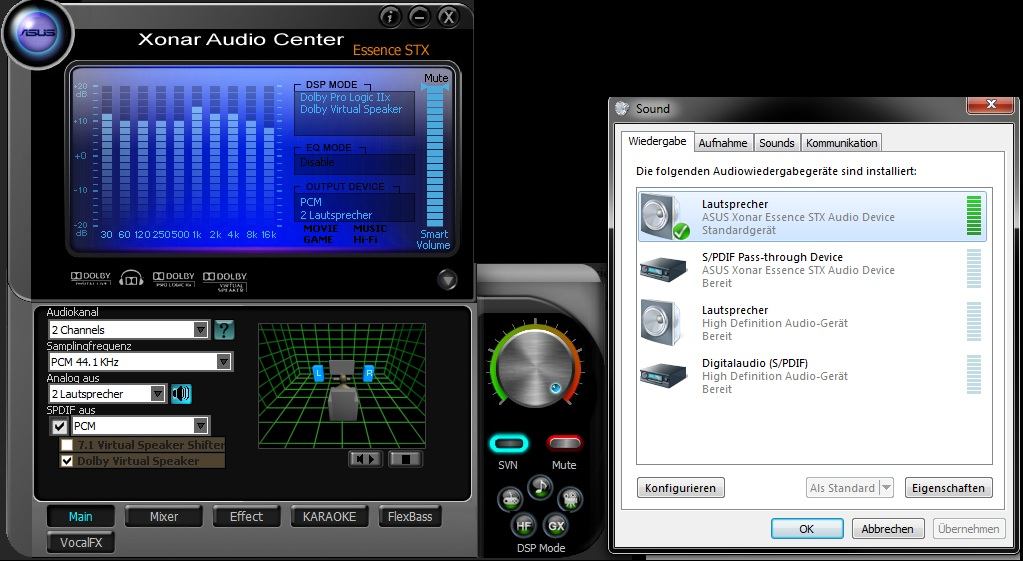Switch to Kommunikation tab

point(841,143)
